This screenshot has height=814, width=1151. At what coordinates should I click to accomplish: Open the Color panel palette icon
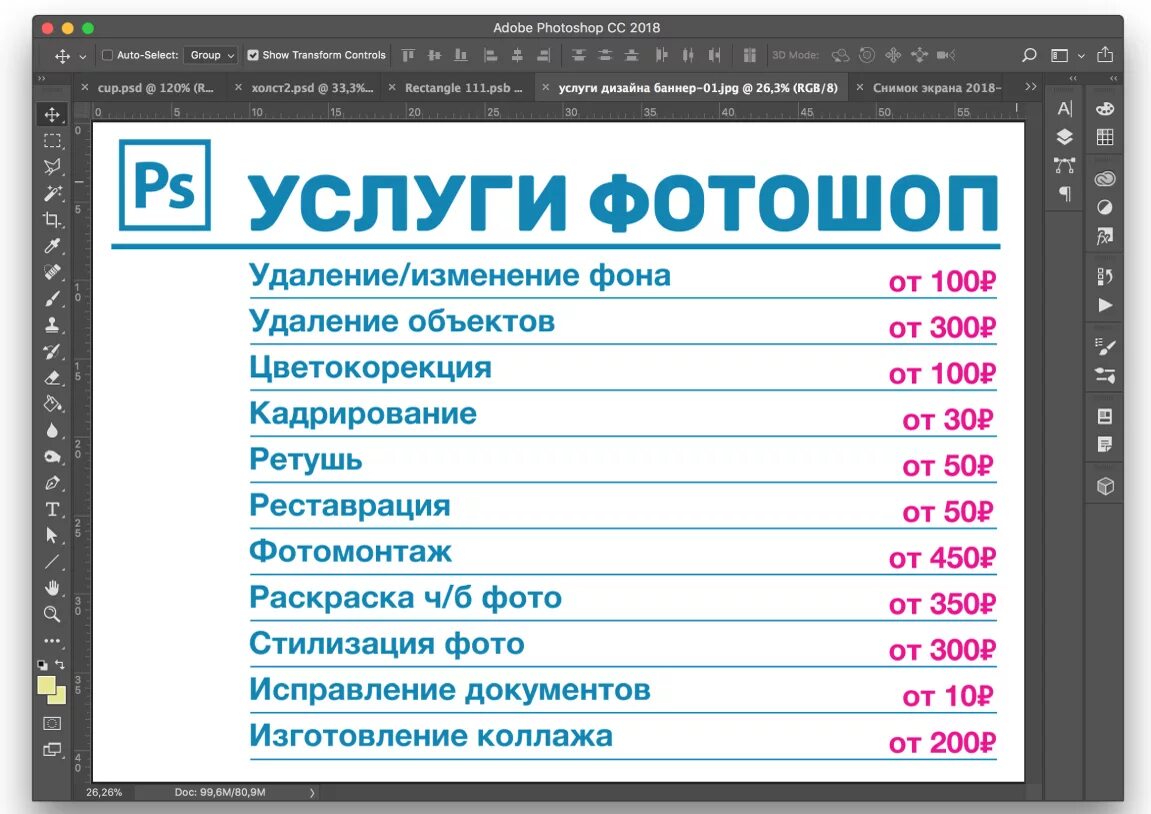[x=1105, y=109]
